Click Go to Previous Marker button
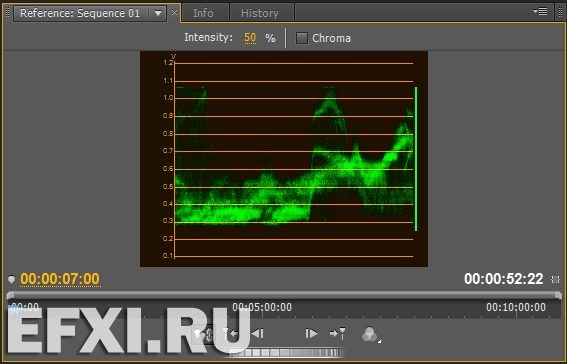Screen dimensions: 567x364 click(x=230, y=333)
